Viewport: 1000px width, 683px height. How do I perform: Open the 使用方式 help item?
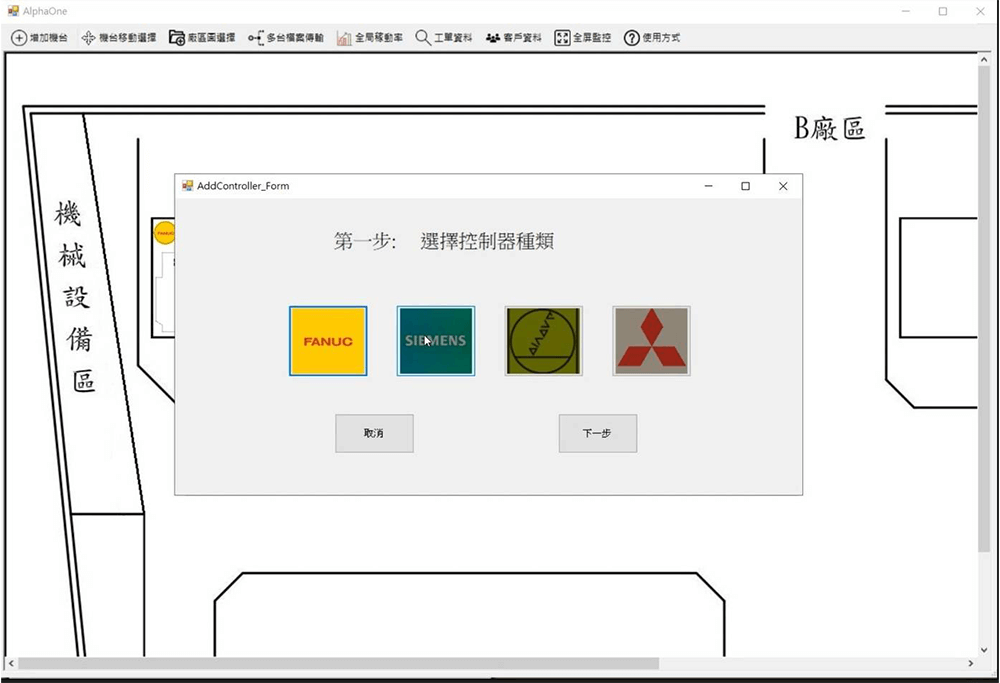[652, 38]
